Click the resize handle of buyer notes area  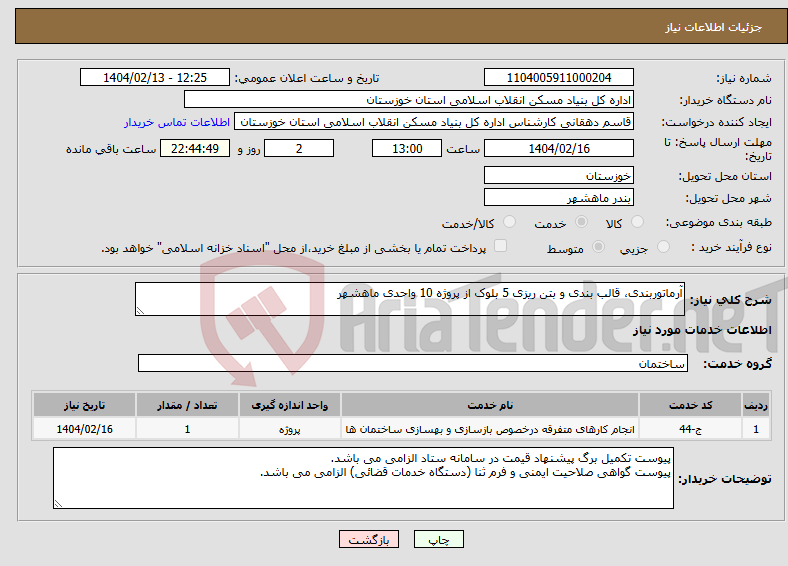coord(58,503)
